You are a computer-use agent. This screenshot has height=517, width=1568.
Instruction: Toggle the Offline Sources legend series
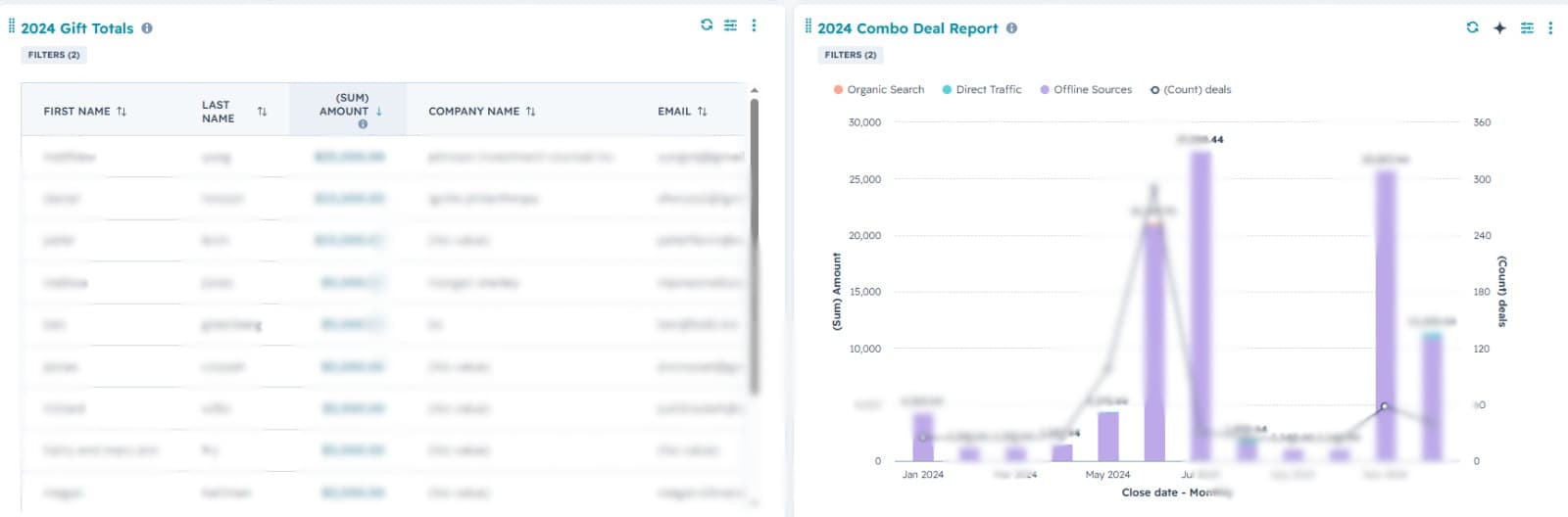pos(1086,89)
